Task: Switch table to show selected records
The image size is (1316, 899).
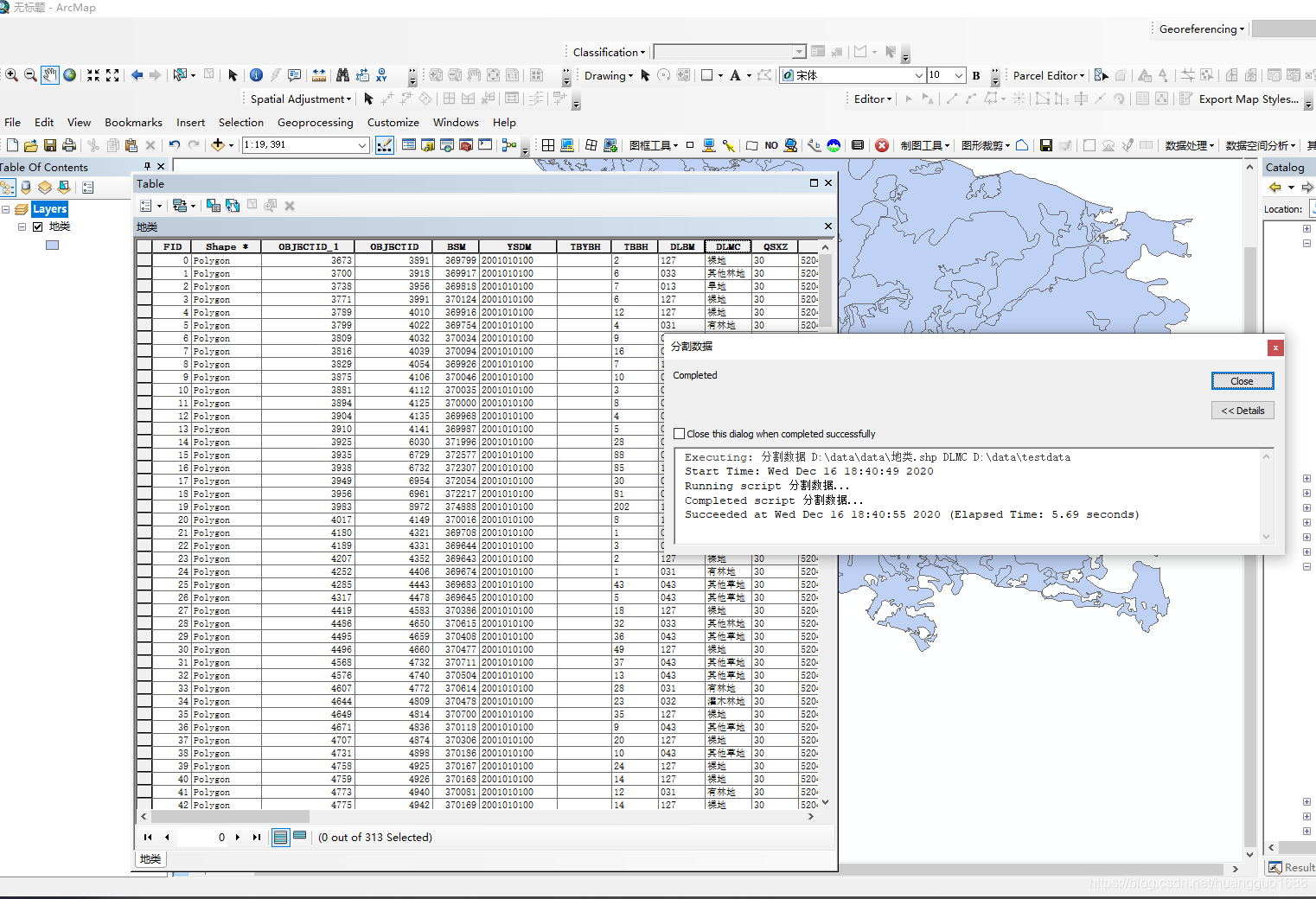Action: coord(299,837)
